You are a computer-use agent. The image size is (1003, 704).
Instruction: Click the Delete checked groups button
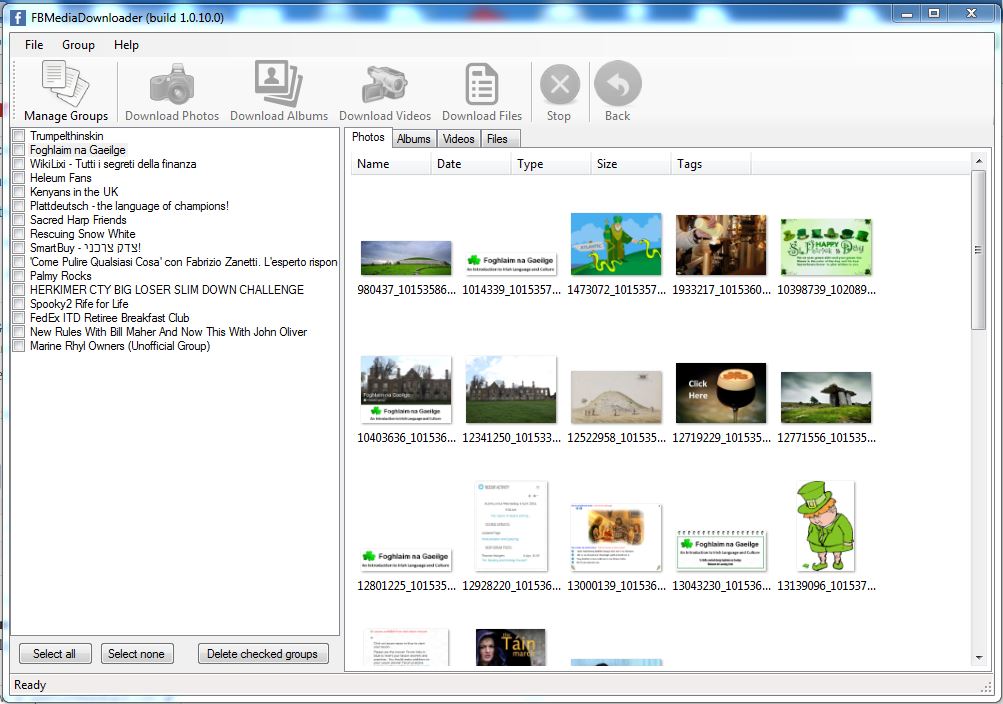(x=262, y=654)
